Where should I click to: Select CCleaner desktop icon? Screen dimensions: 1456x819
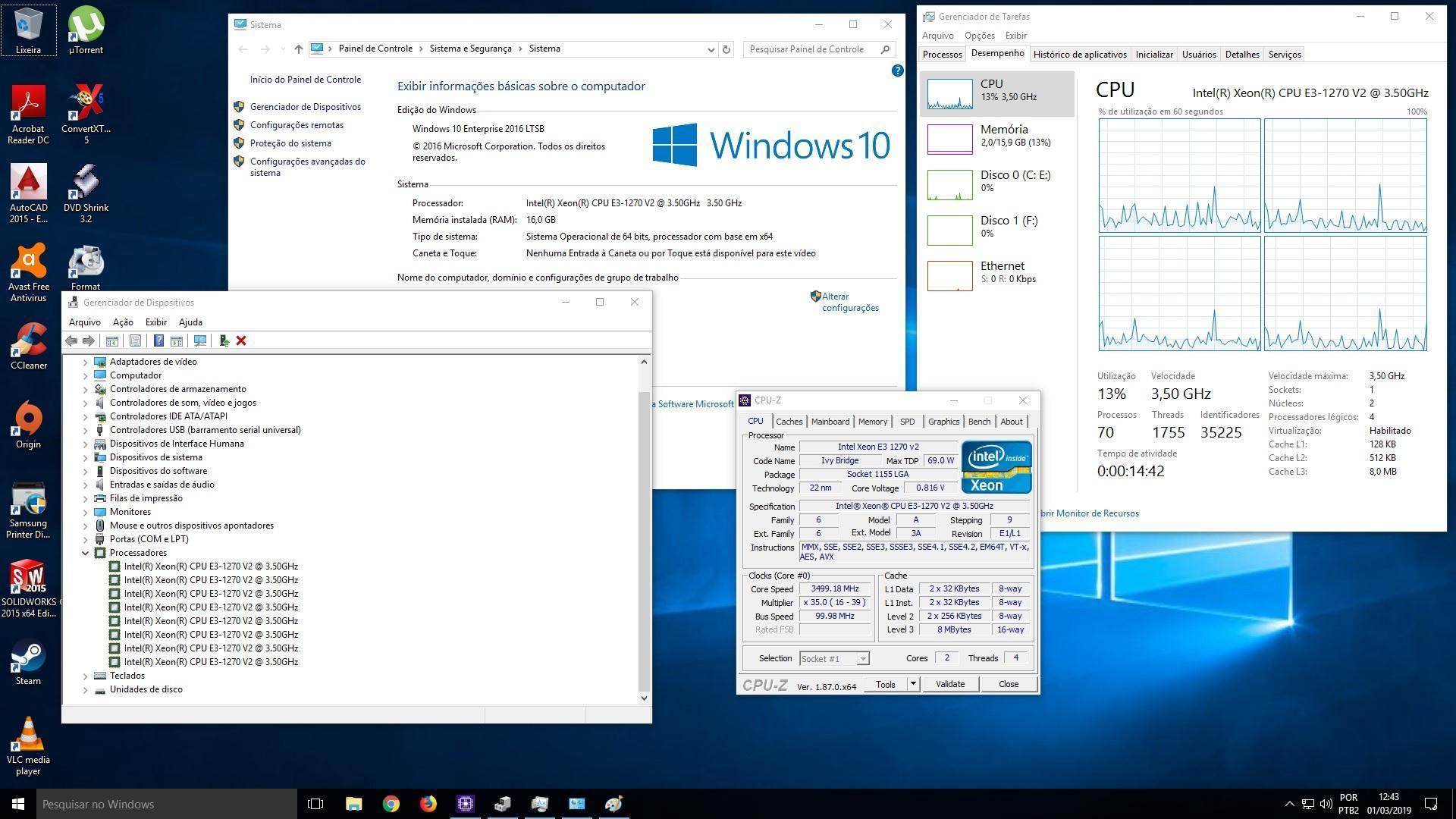(x=28, y=346)
